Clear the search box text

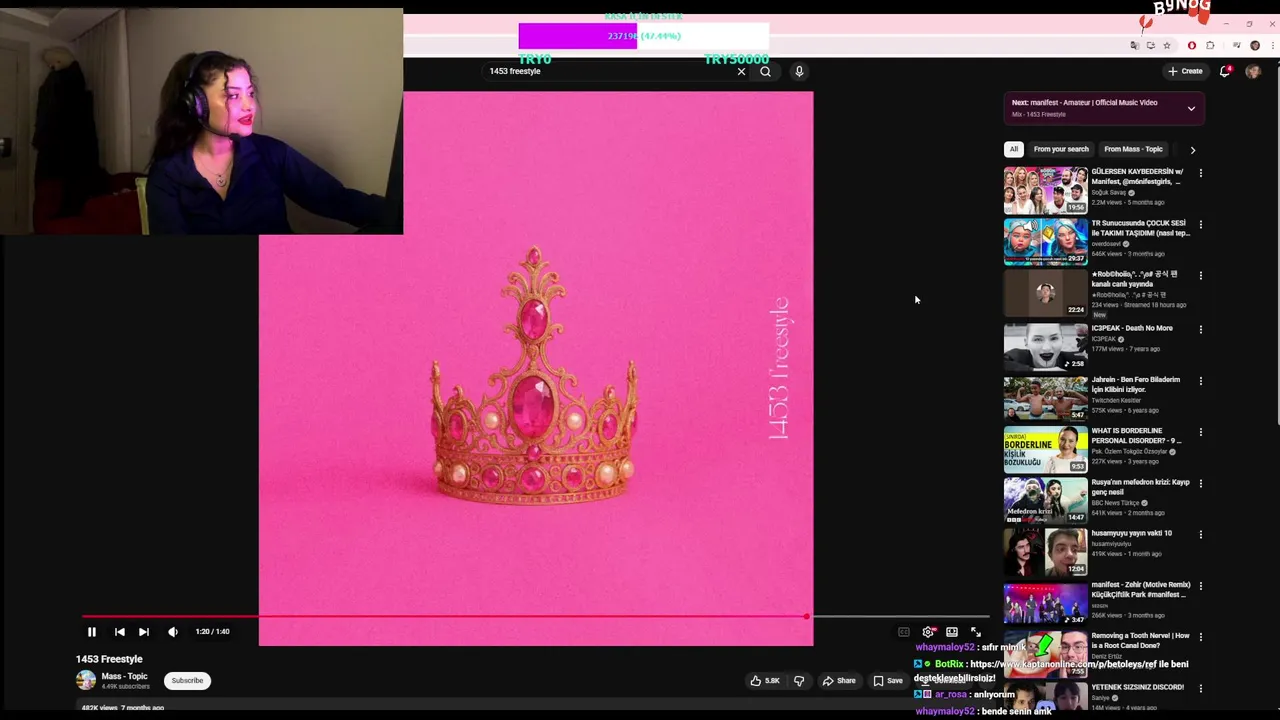[741, 72]
